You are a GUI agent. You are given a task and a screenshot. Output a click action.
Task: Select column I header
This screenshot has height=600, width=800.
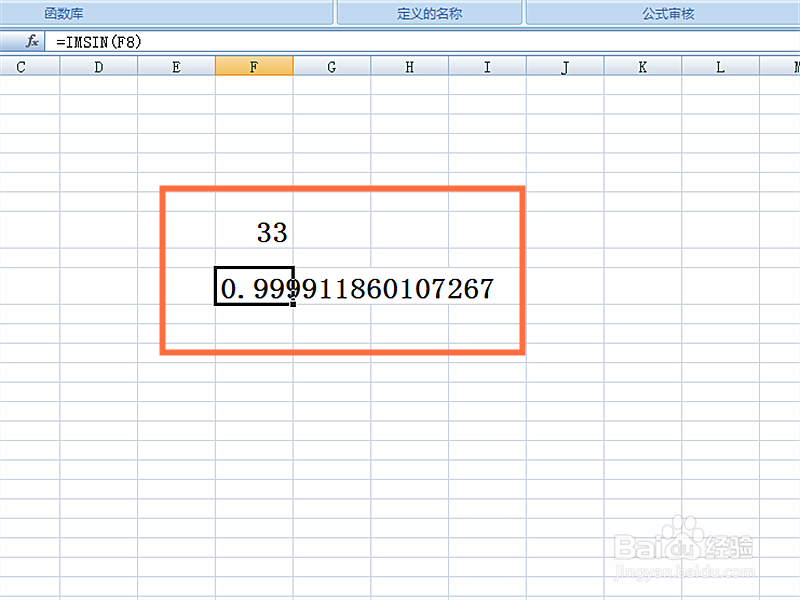(487, 67)
